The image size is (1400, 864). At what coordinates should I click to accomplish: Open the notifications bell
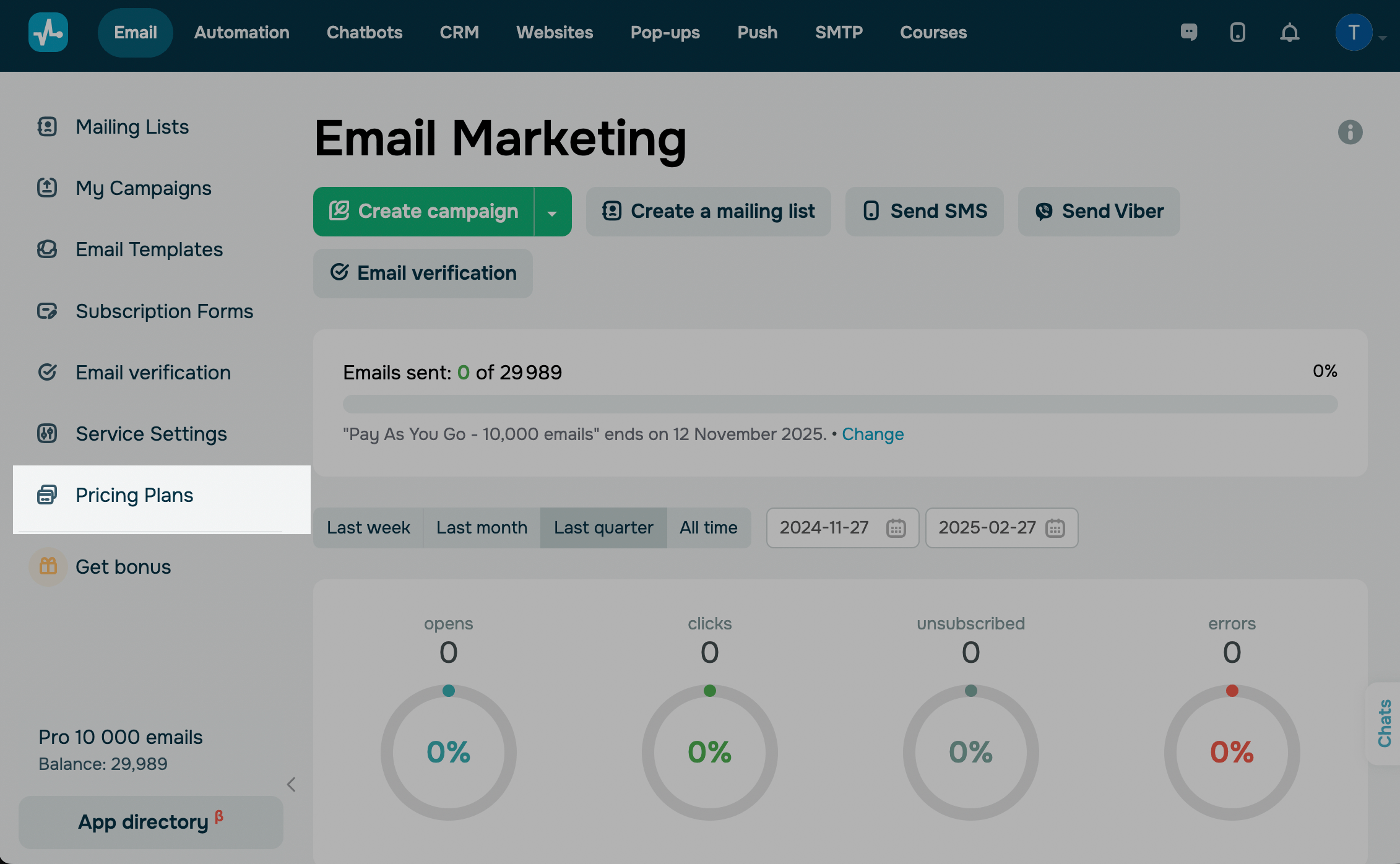[1289, 32]
